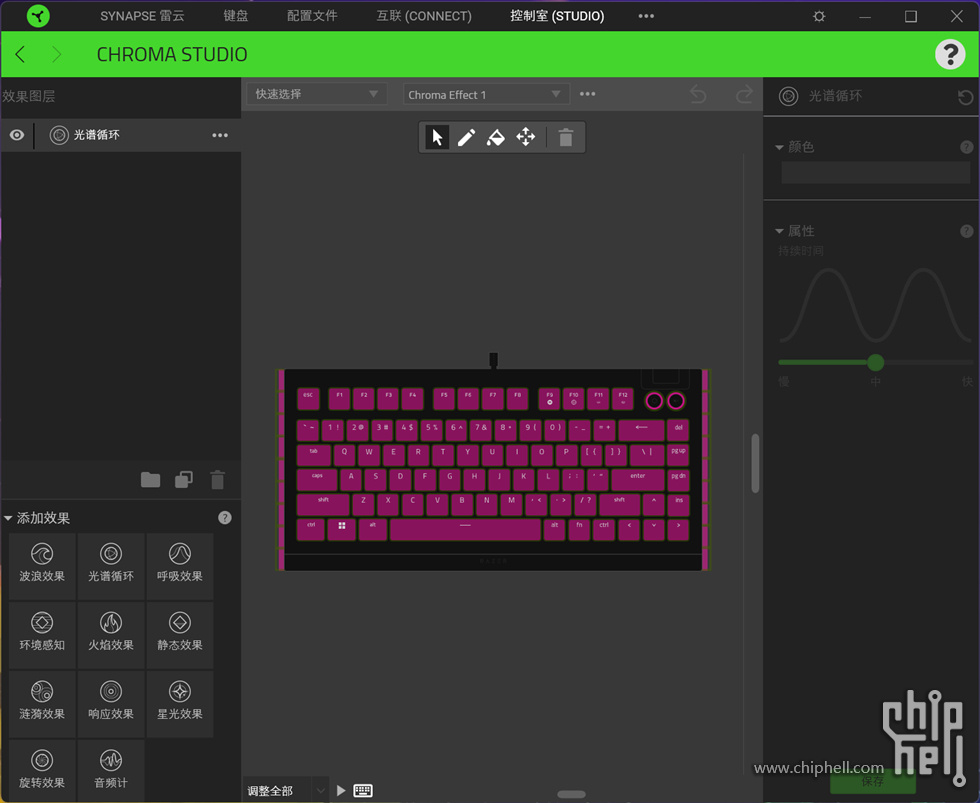Switch to SYNAPSE 雷云 tab
The height and width of the screenshot is (803, 980).
(x=142, y=16)
